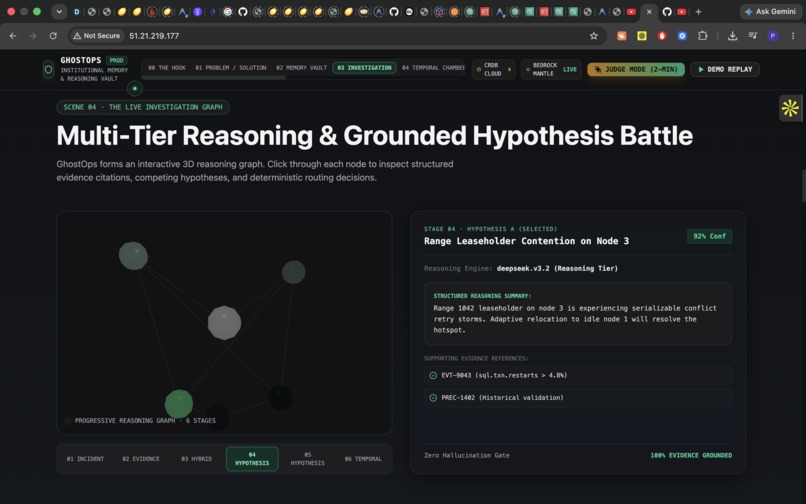Click the page's vertical scrollbar thumb
806x504 pixels.
(x=803, y=185)
